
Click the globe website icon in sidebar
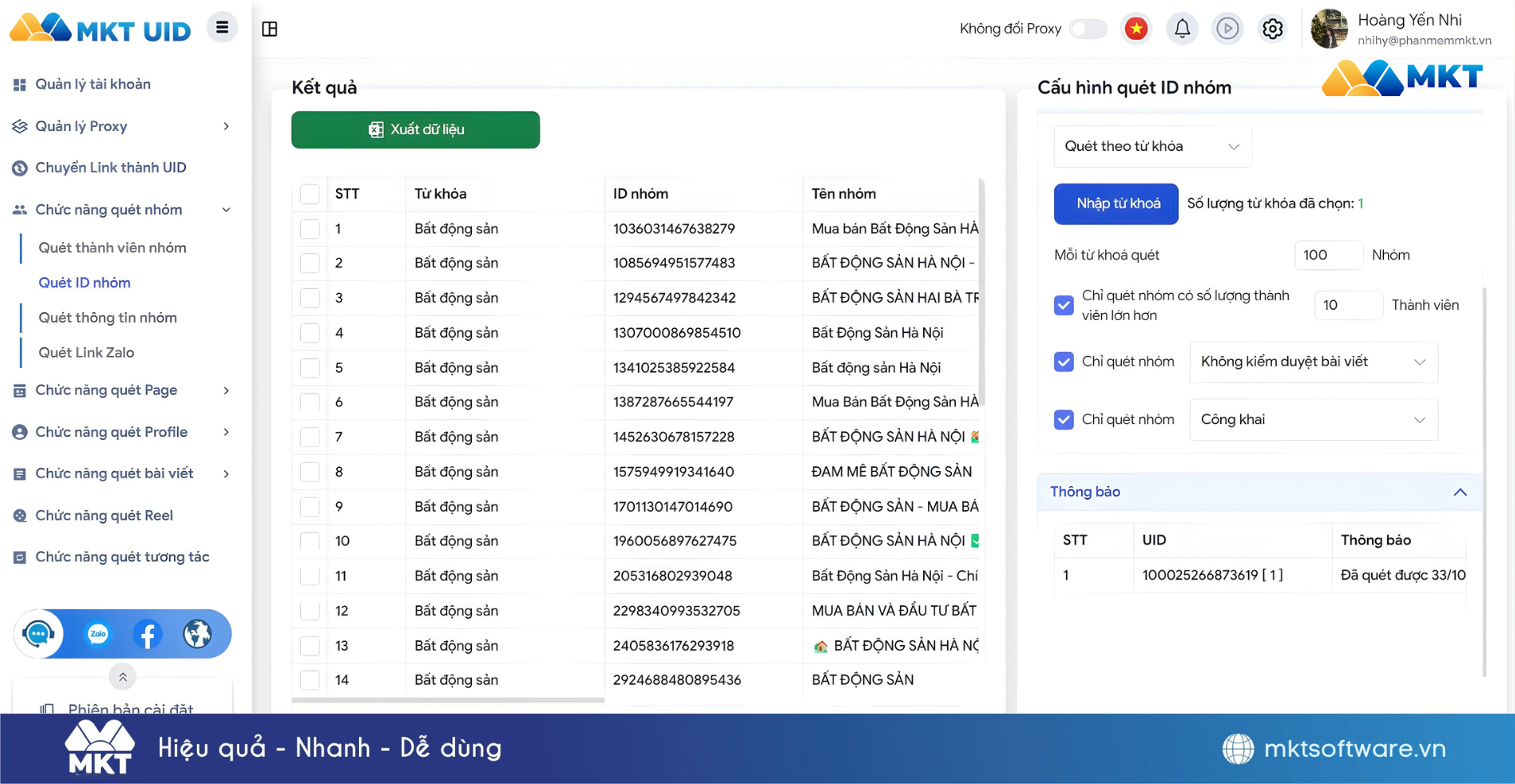[x=197, y=634]
